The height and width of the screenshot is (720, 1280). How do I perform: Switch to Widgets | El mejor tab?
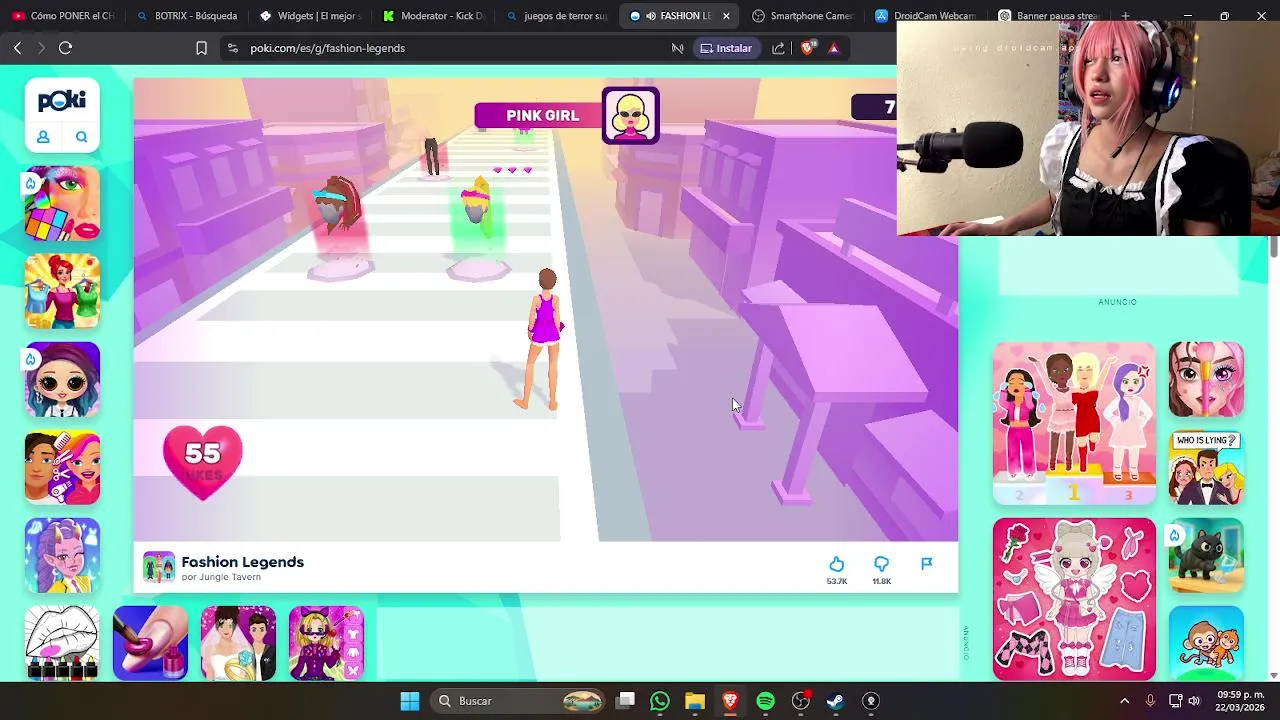click(x=310, y=16)
